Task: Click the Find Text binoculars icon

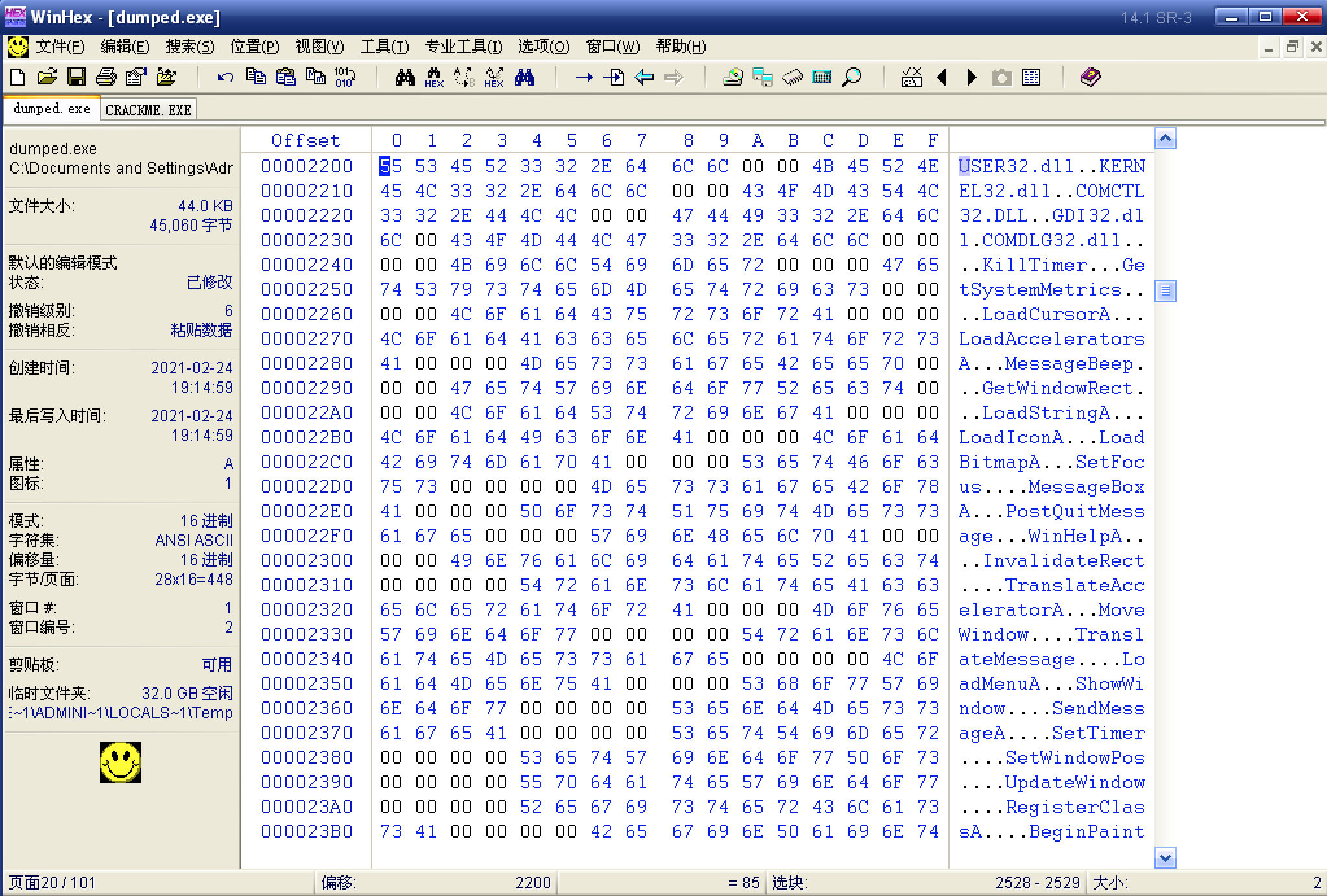Action: [x=405, y=77]
